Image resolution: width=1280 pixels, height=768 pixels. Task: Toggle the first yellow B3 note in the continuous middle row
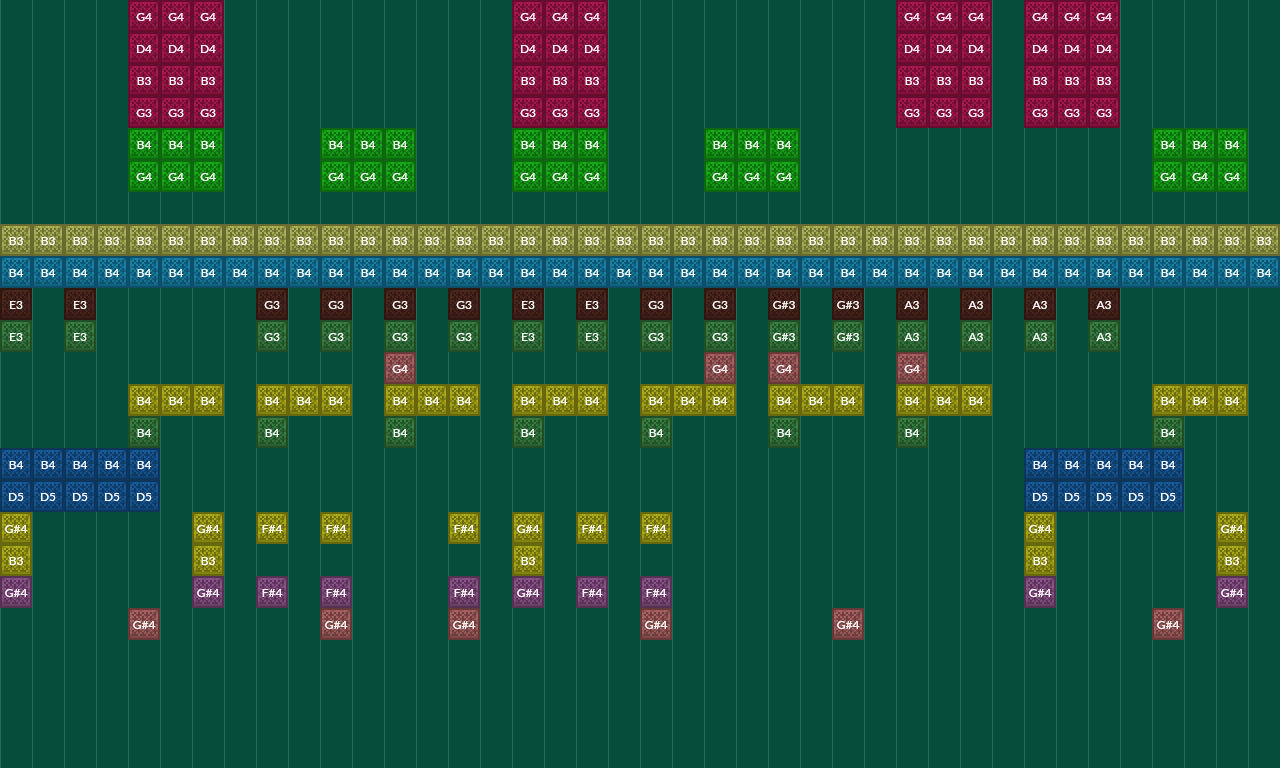[16, 240]
